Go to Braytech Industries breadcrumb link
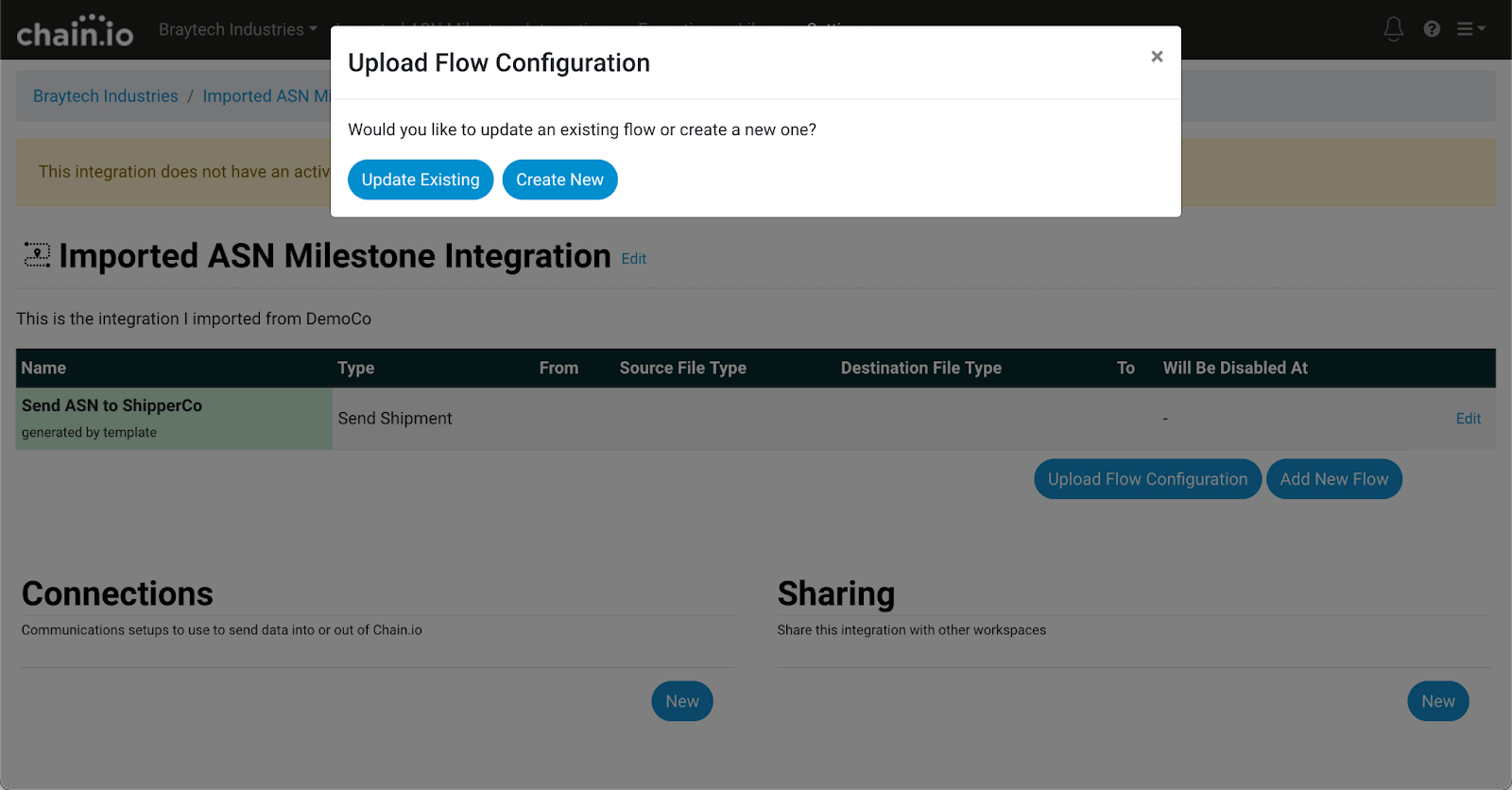The height and width of the screenshot is (790, 1512). click(106, 96)
